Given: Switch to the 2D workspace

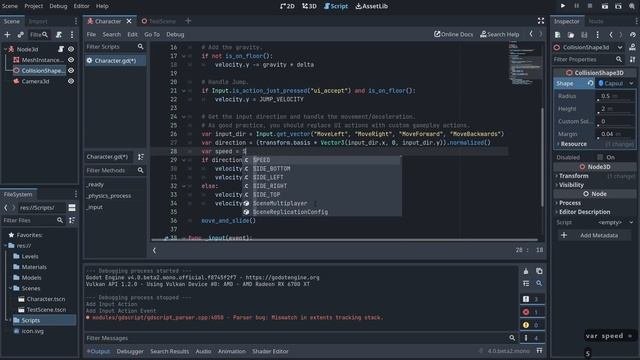Looking at the screenshot, I should (x=287, y=6).
